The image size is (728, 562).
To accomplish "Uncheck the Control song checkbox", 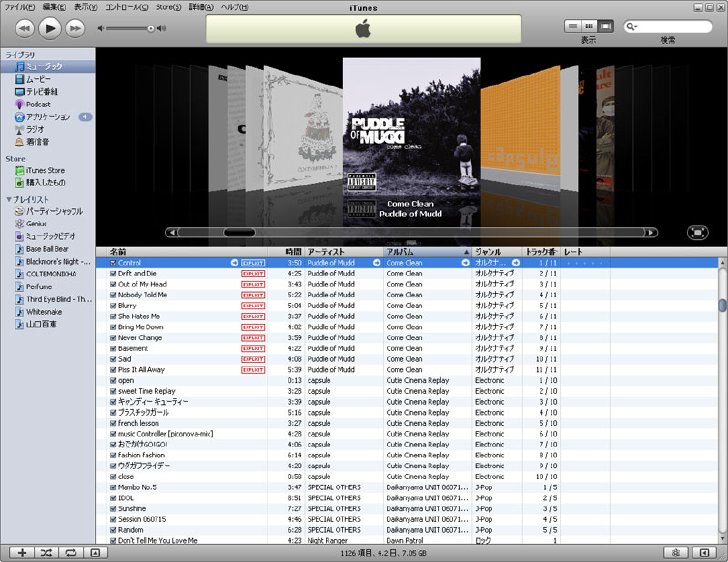I will tap(113, 263).
